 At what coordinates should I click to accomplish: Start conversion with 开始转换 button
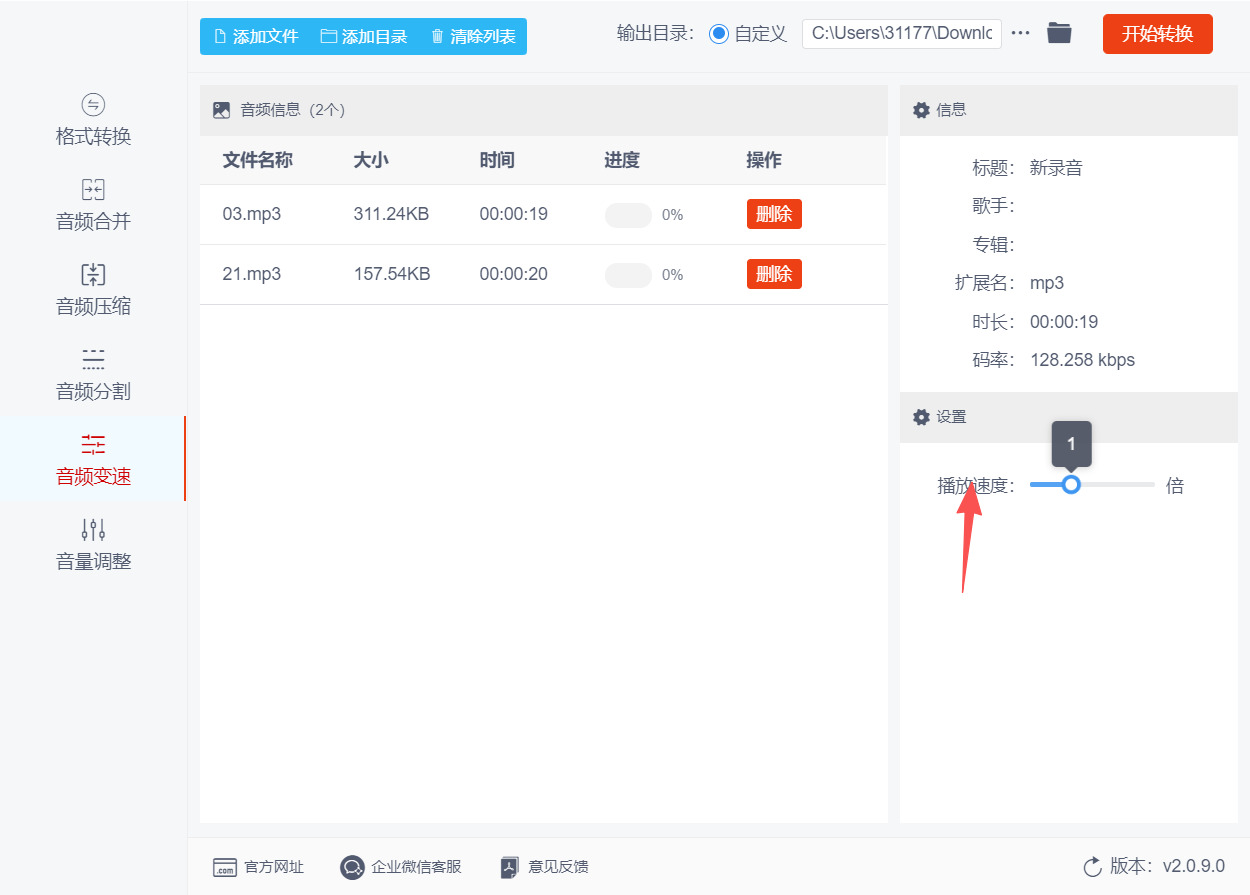coord(1157,34)
